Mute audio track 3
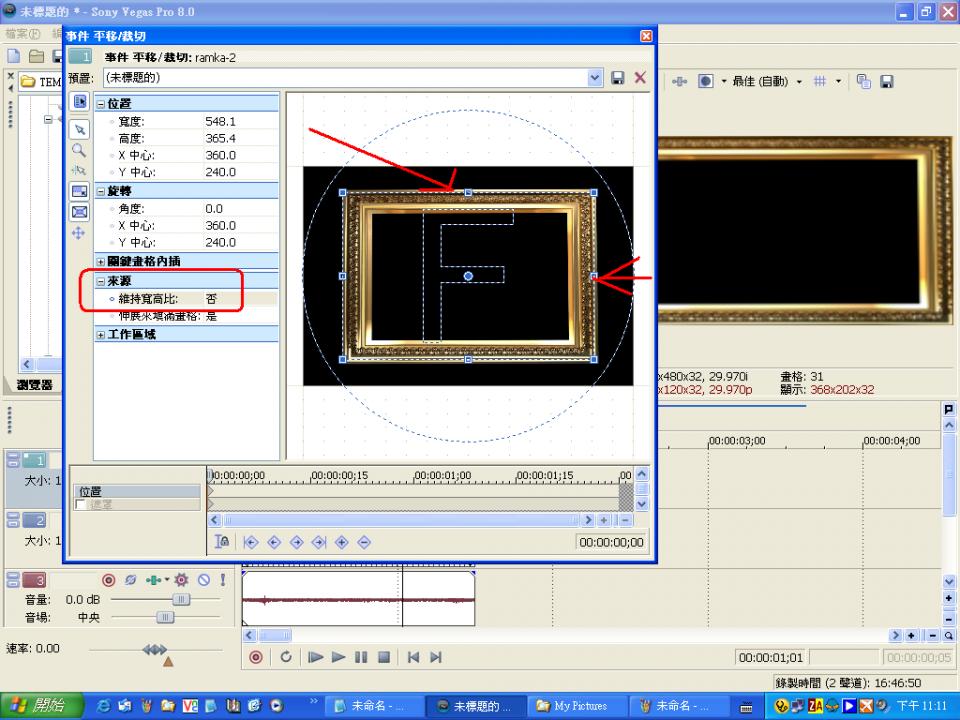The image size is (960, 720). click(x=204, y=580)
